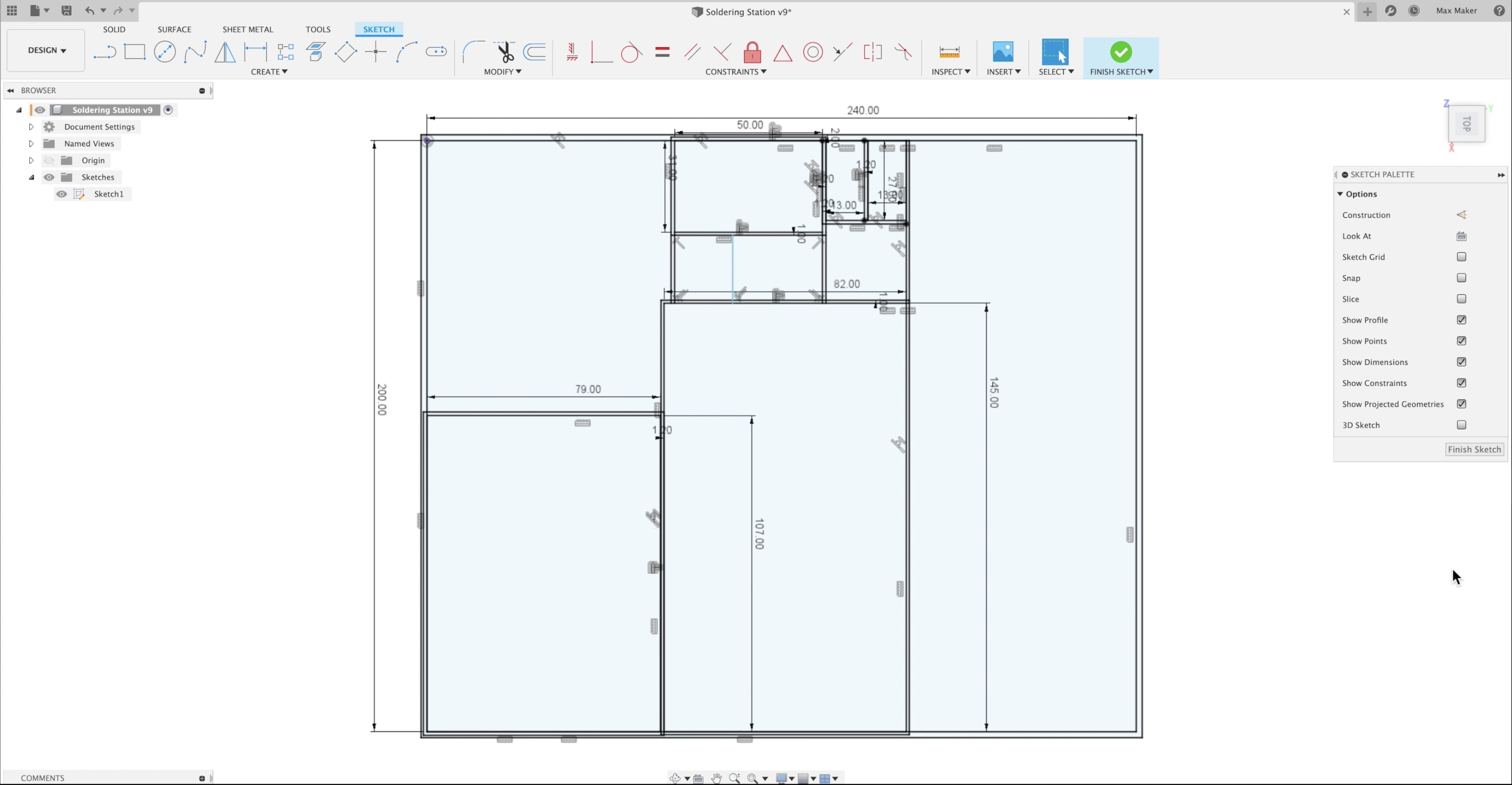Image resolution: width=1512 pixels, height=785 pixels.
Task: Open the CREATE dropdown menu
Action: point(269,72)
